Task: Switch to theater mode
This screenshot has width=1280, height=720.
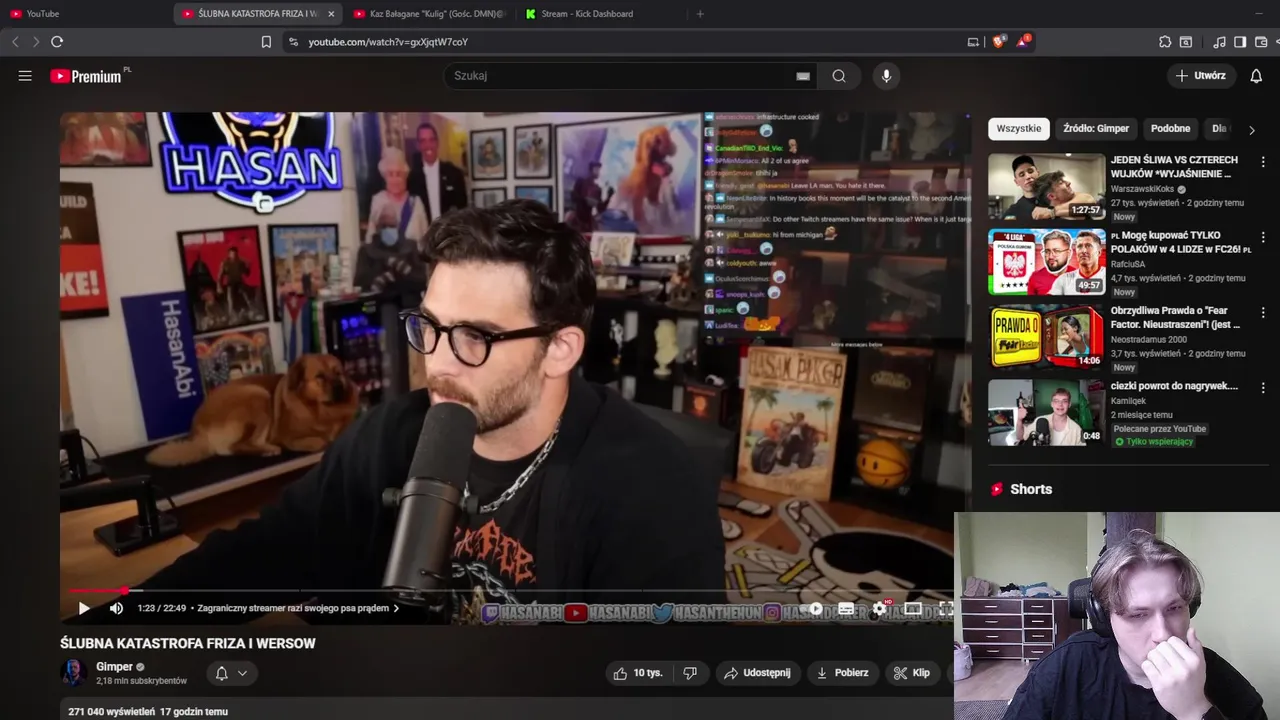Action: click(913, 608)
